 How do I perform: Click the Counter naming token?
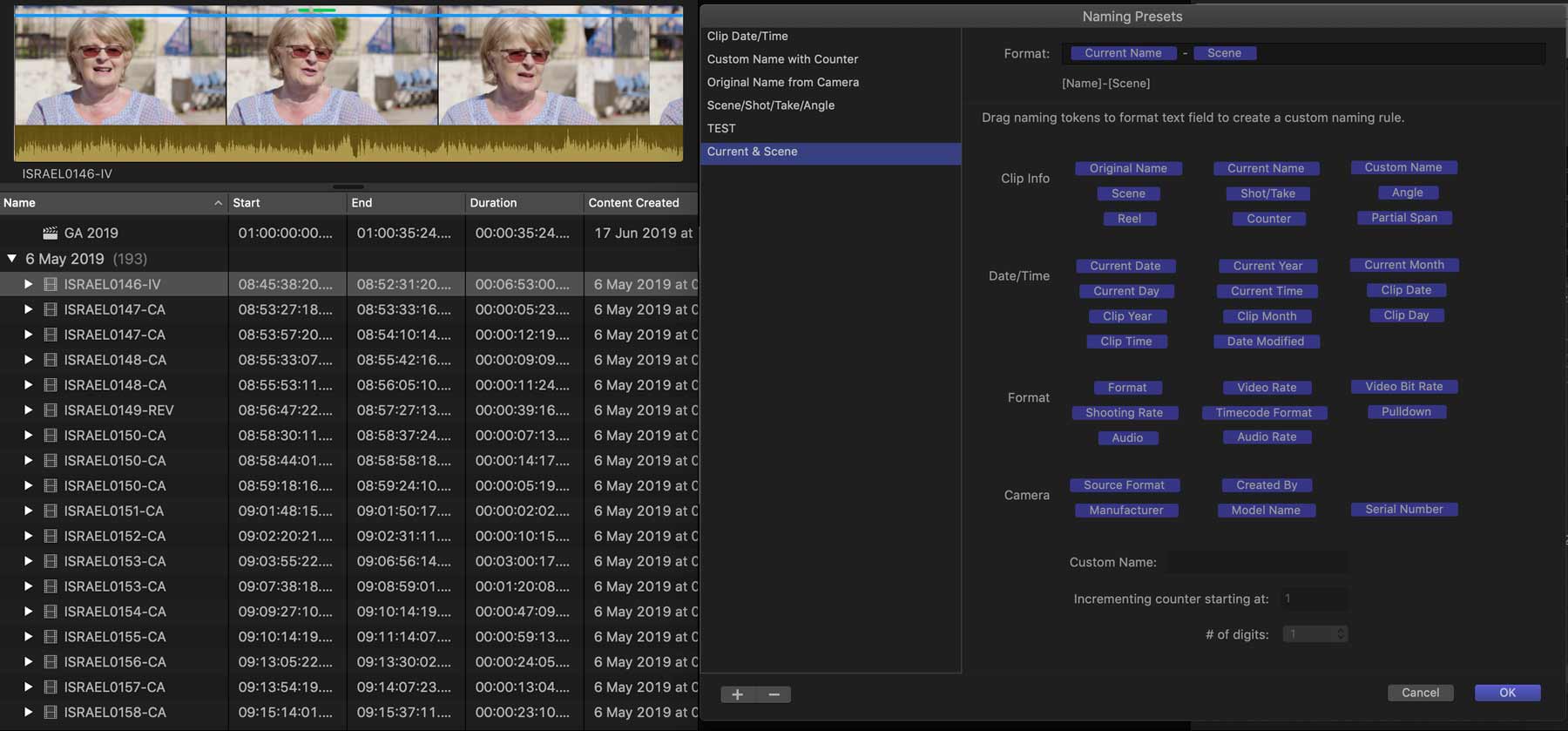click(x=1268, y=219)
